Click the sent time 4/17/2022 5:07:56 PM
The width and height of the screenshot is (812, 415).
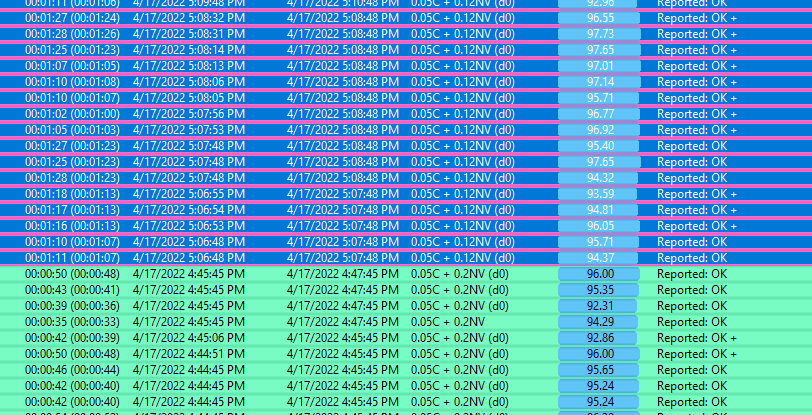pyautogui.click(x=188, y=114)
